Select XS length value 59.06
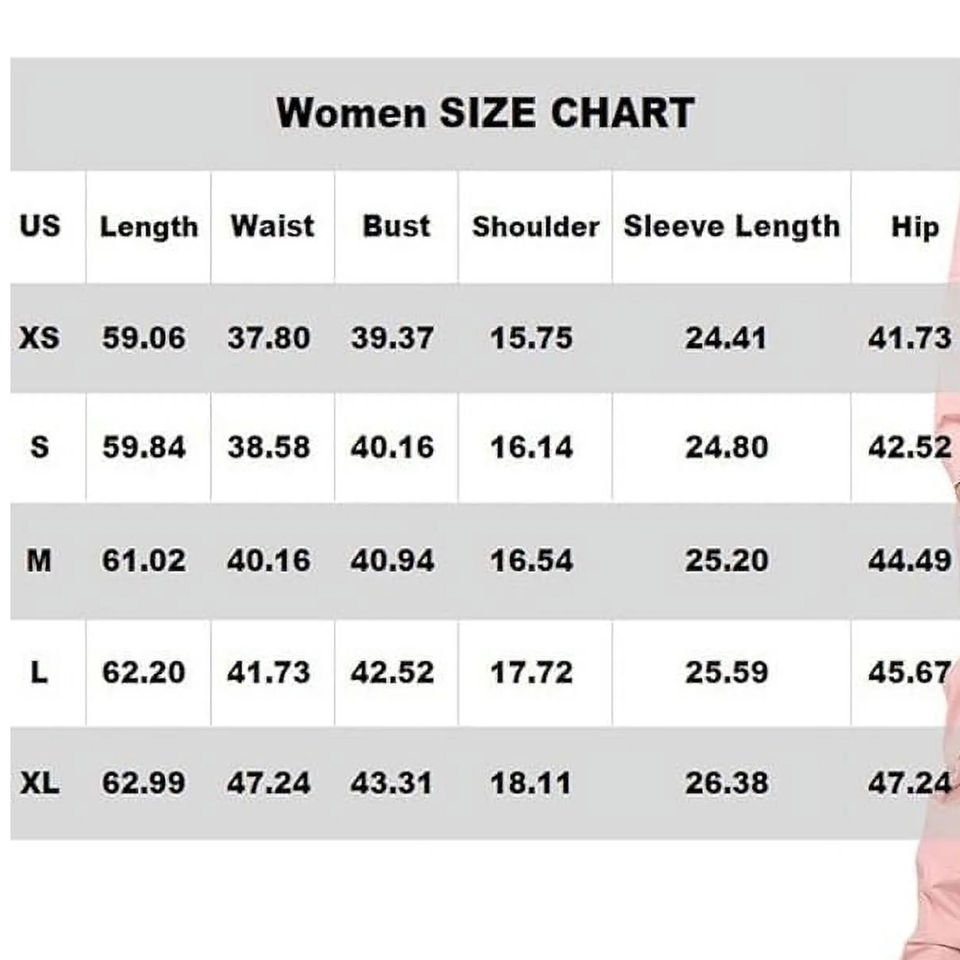The image size is (960, 960). click(x=144, y=338)
